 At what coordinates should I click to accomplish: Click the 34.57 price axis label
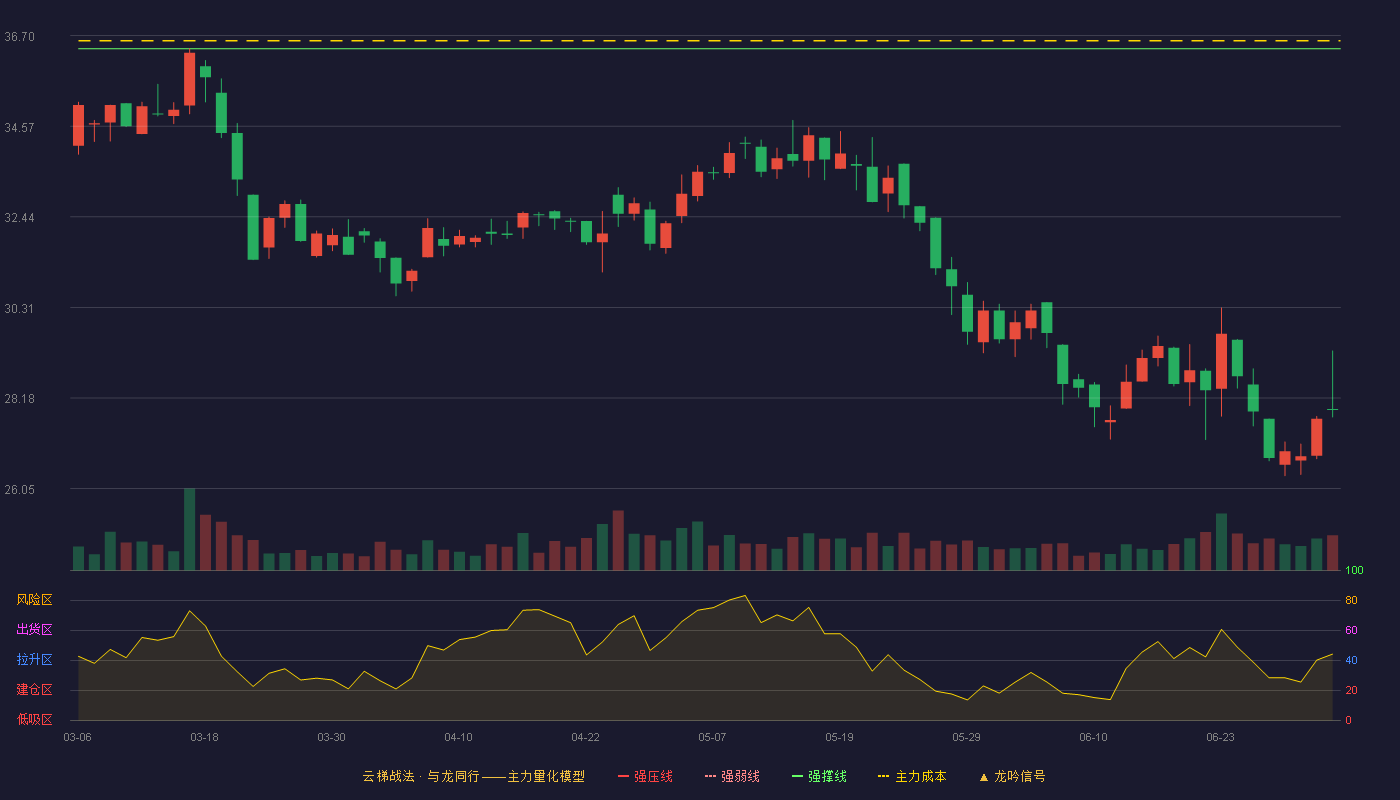pyautogui.click(x=19, y=127)
